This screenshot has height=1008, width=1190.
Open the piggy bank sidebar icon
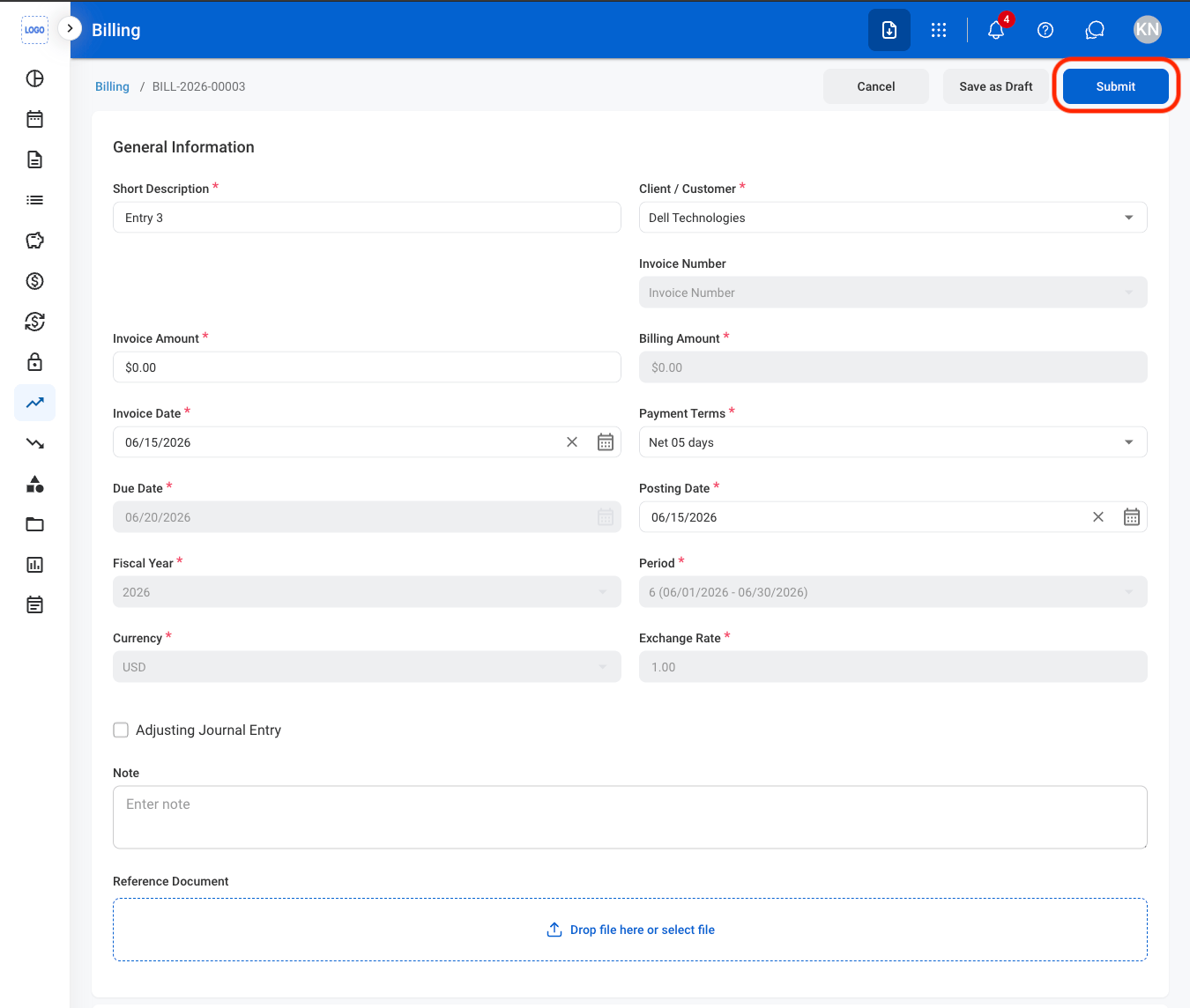pyautogui.click(x=34, y=241)
